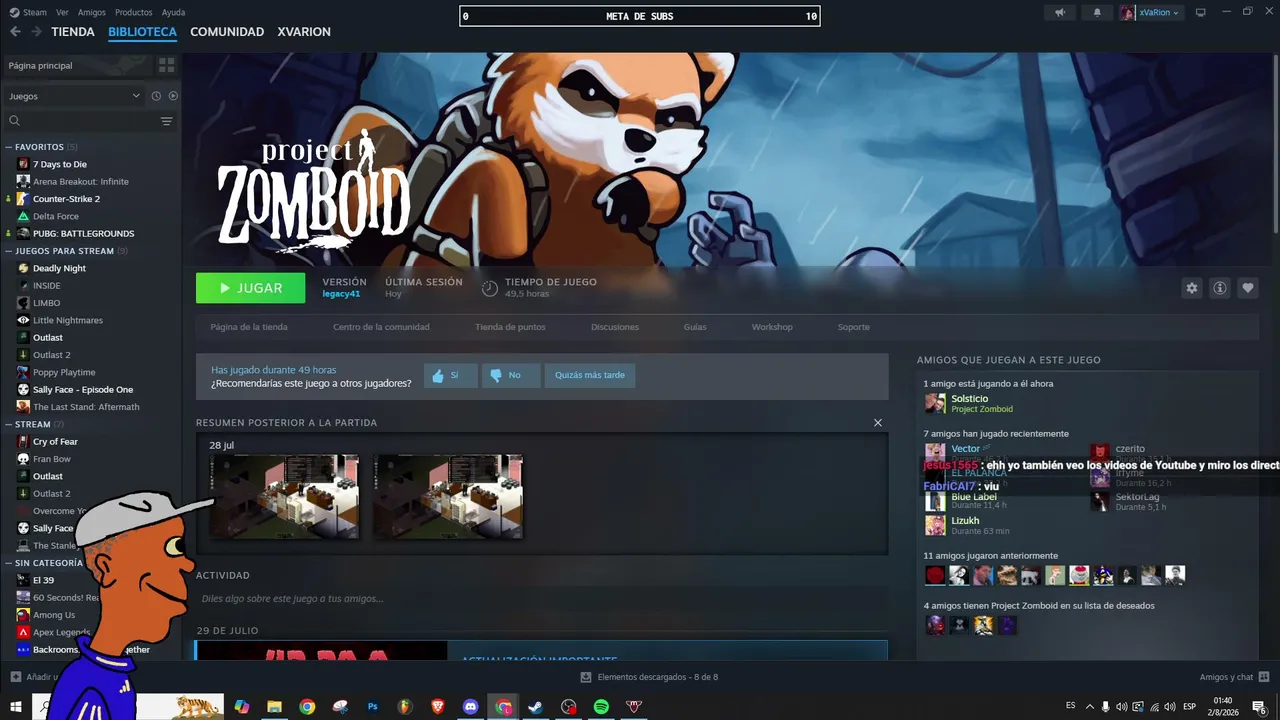This screenshot has width=1280, height=720.
Task: View the first 28 jul screenshot
Action: pos(284,497)
